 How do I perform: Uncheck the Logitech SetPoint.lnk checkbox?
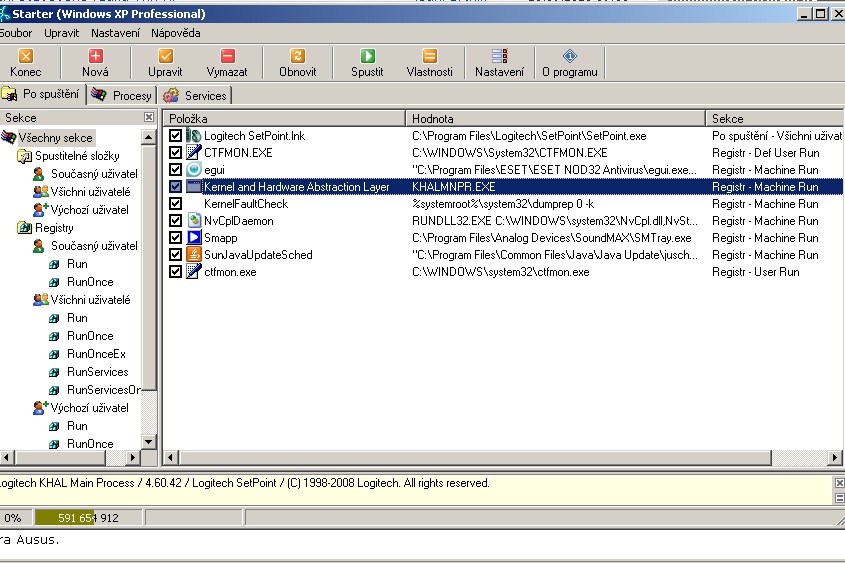[176, 136]
